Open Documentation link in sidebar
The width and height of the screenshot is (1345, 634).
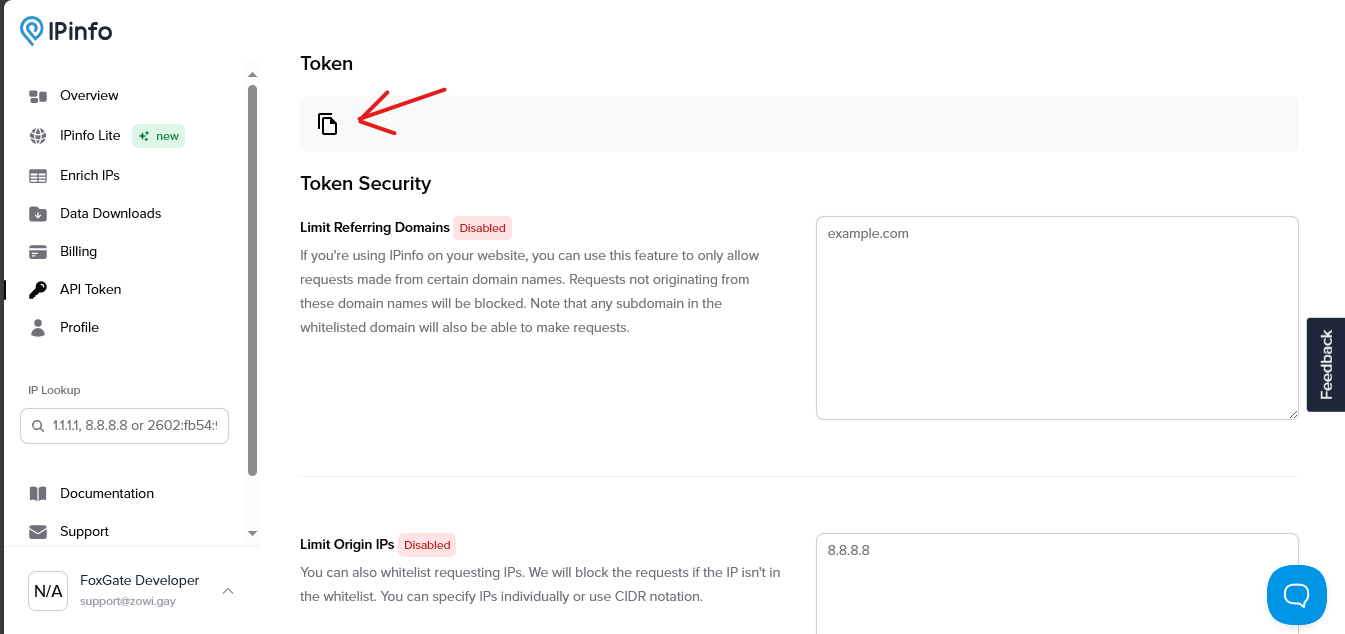[107, 494]
